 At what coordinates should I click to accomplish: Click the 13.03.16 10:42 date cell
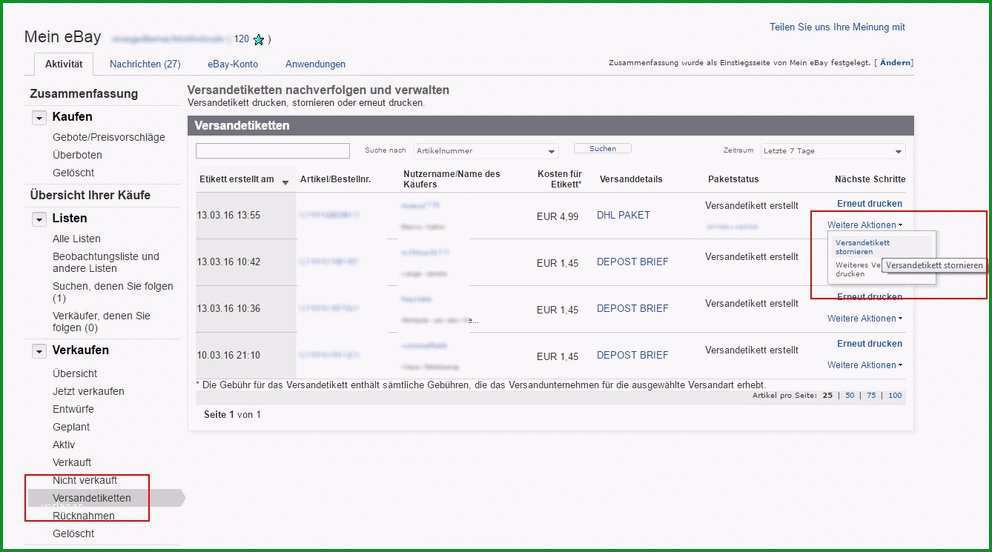(x=228, y=262)
